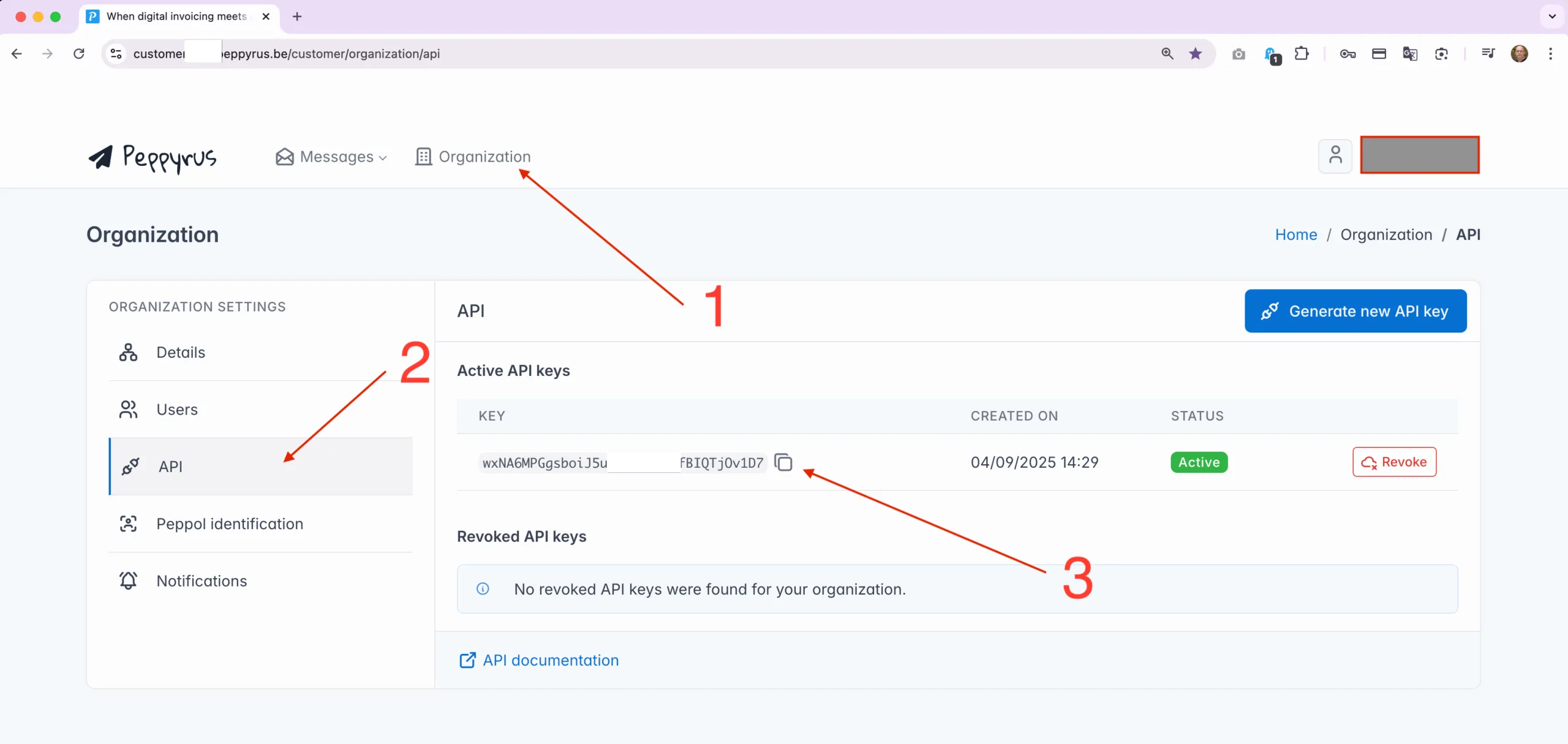The width and height of the screenshot is (1568, 744).
Task: Click the forward navigation arrow
Action: point(47,54)
